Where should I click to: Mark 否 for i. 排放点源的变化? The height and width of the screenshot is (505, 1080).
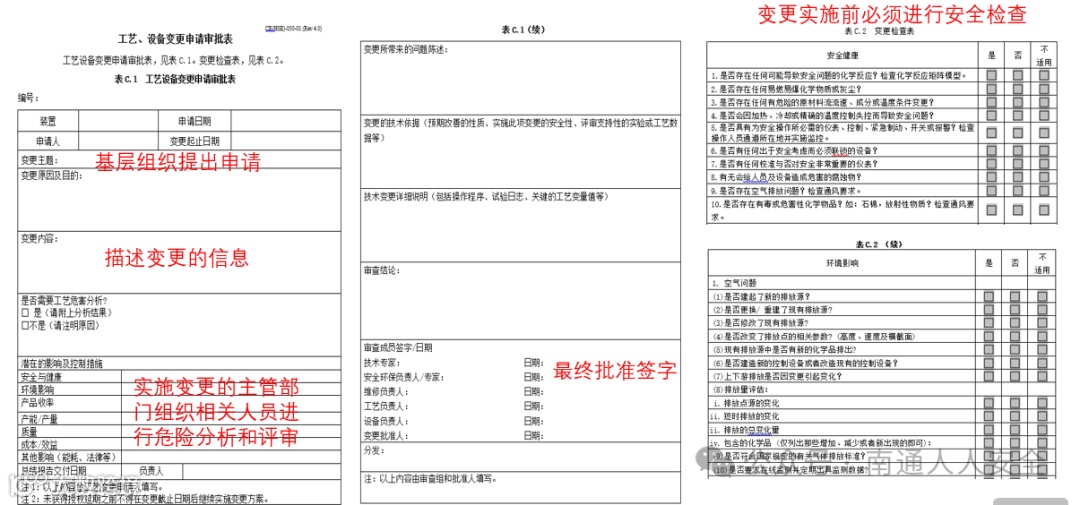[1015, 403]
